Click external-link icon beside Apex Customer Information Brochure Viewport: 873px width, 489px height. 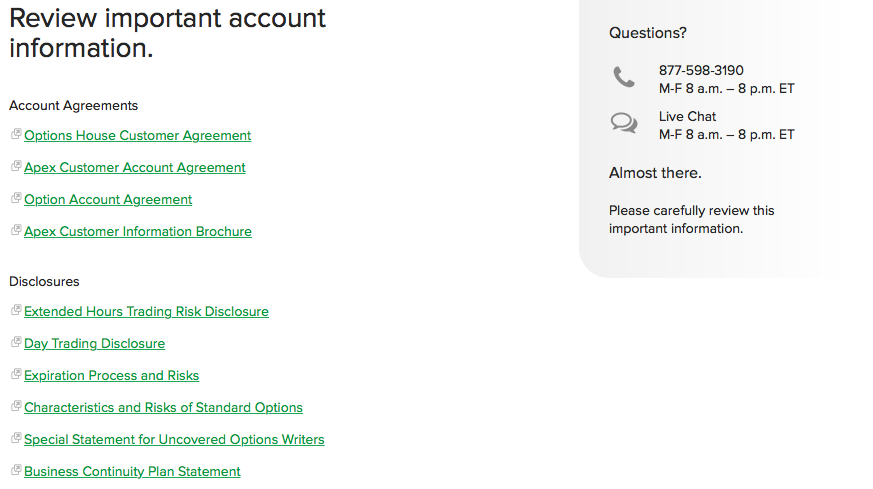(x=16, y=230)
